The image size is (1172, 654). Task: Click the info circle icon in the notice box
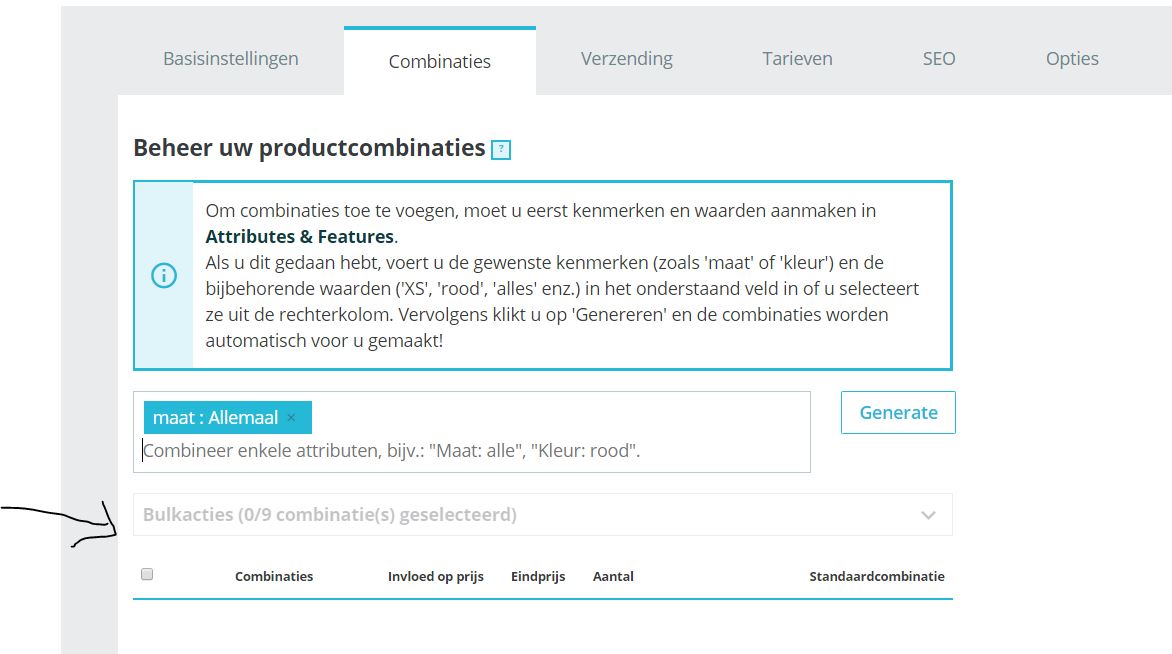[x=164, y=276]
